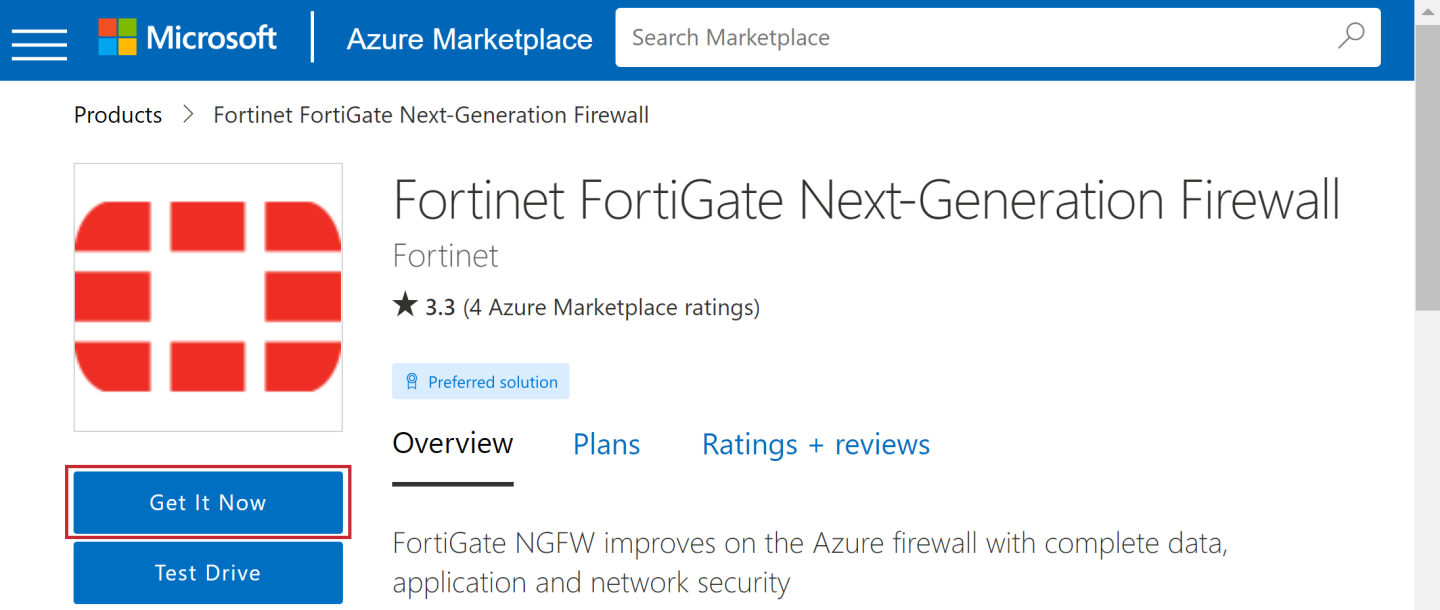This screenshot has width=1440, height=610.
Task: Focus the Search Marketplace field
Action: coord(970,38)
